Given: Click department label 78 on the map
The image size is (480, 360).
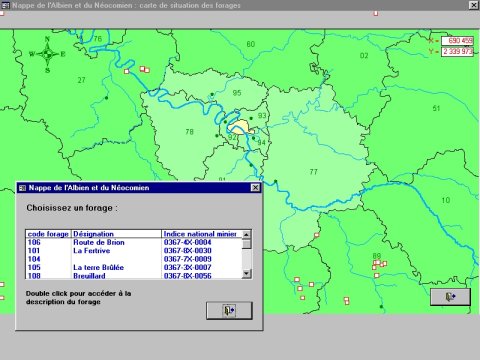Looking at the screenshot, I should tap(189, 132).
